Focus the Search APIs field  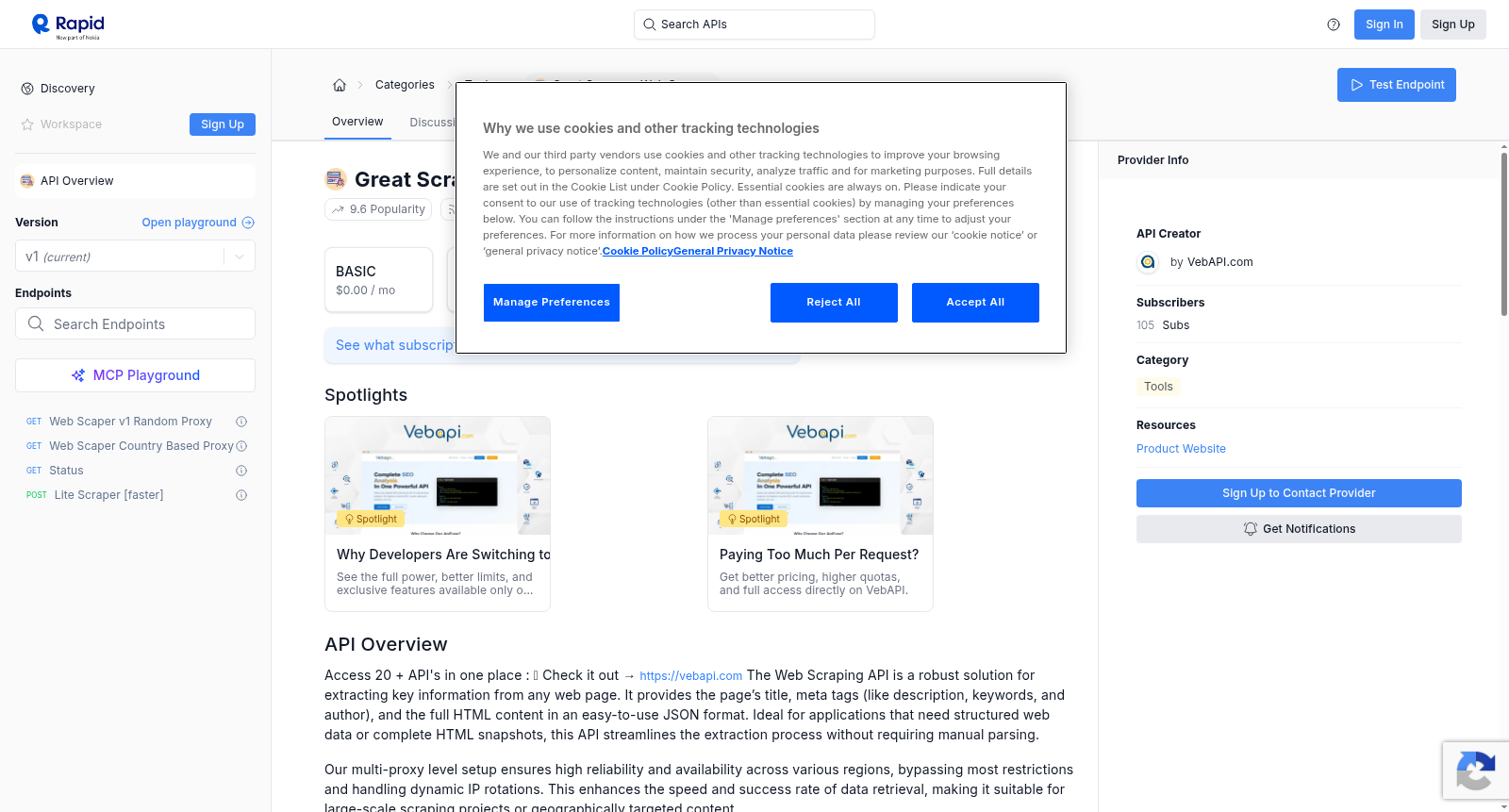coord(754,25)
